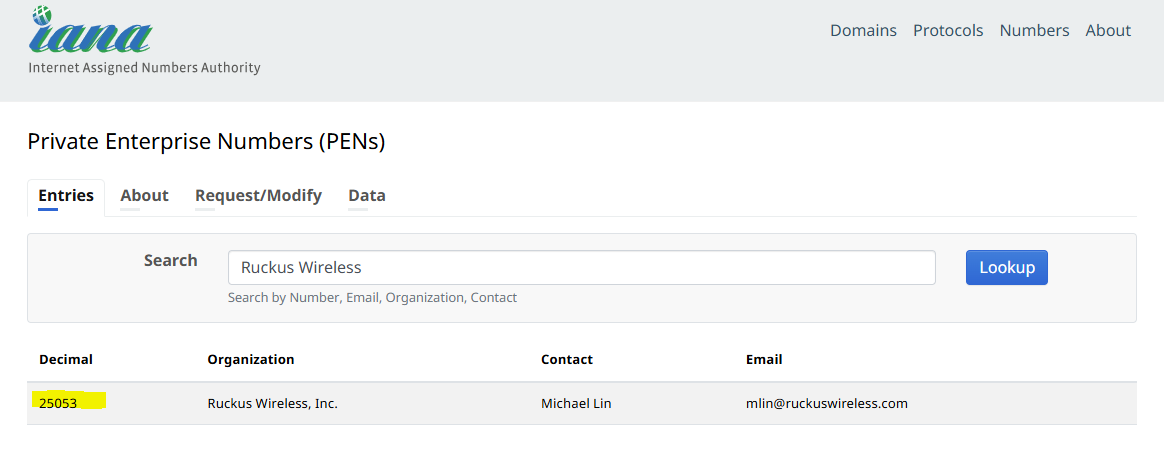Open the Domains navigation link
The width and height of the screenshot is (1164, 461).
click(x=863, y=31)
